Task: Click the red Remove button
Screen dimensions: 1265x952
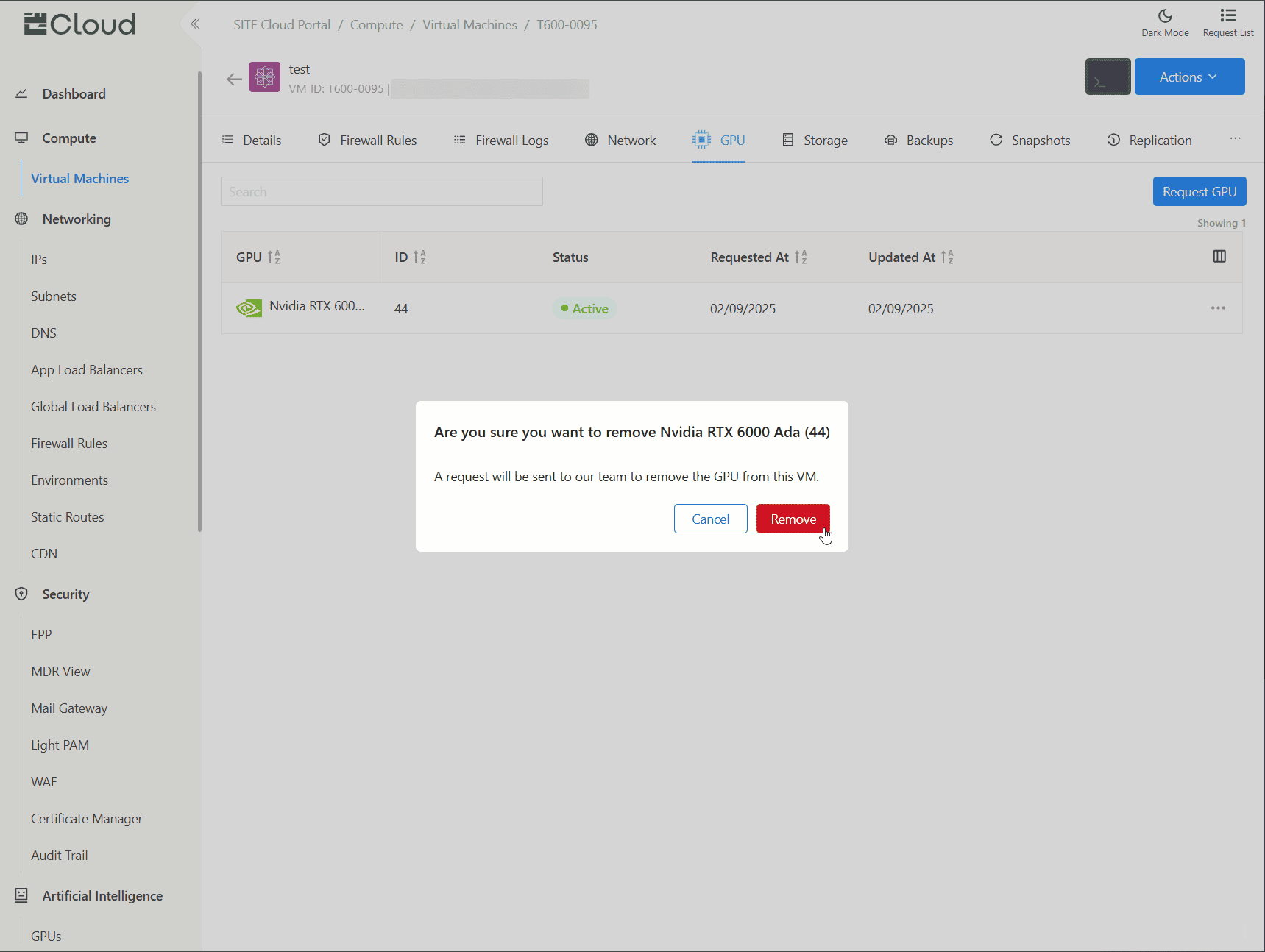Action: 793,519
